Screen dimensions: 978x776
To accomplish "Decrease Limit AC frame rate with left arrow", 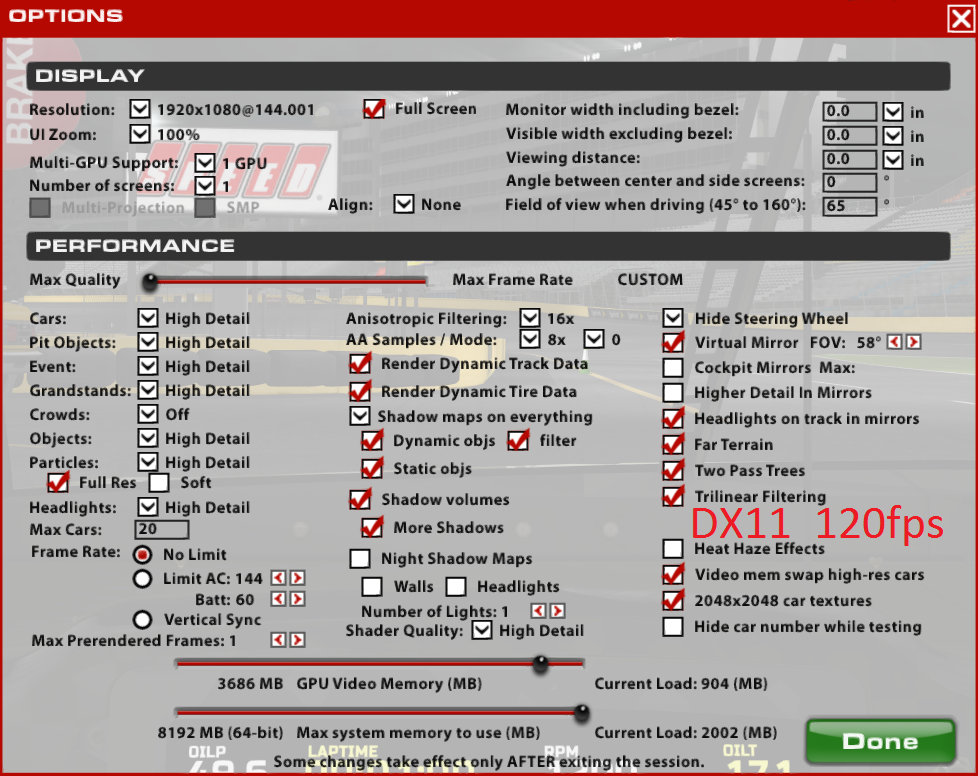I will click(x=279, y=578).
